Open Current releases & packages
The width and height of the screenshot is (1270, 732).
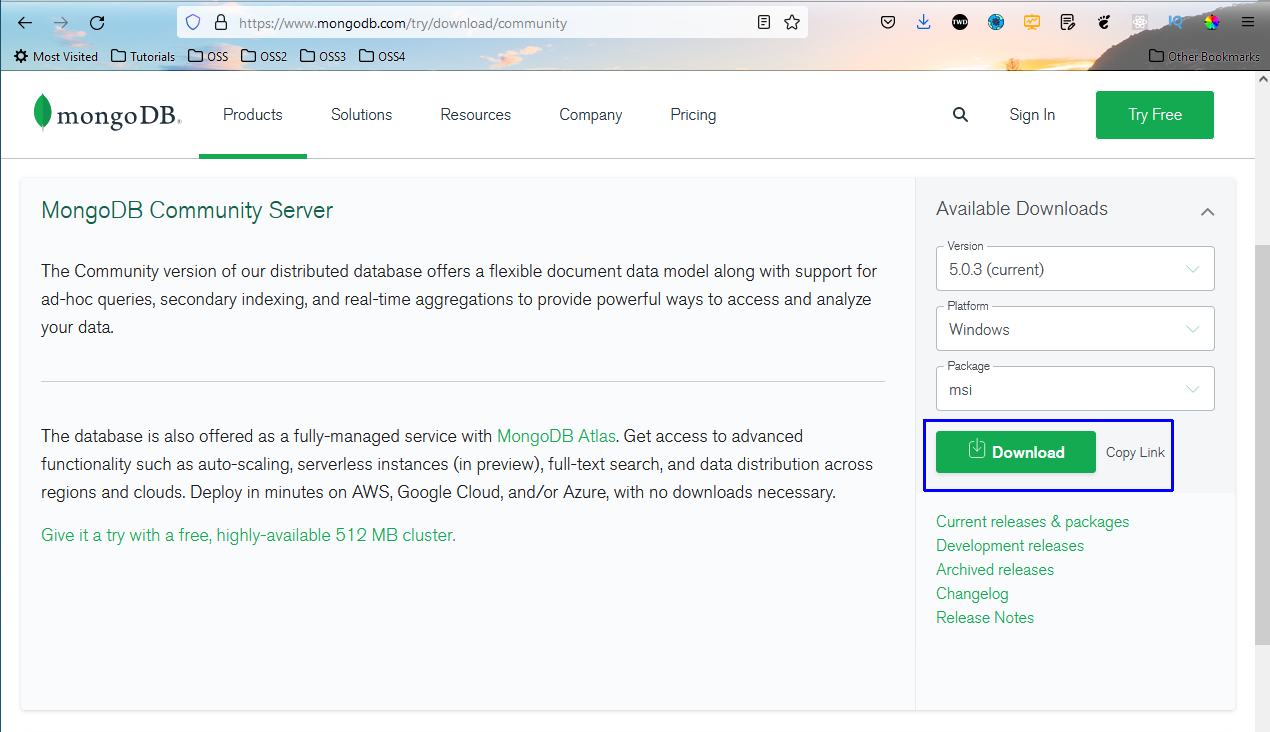pos(1032,522)
